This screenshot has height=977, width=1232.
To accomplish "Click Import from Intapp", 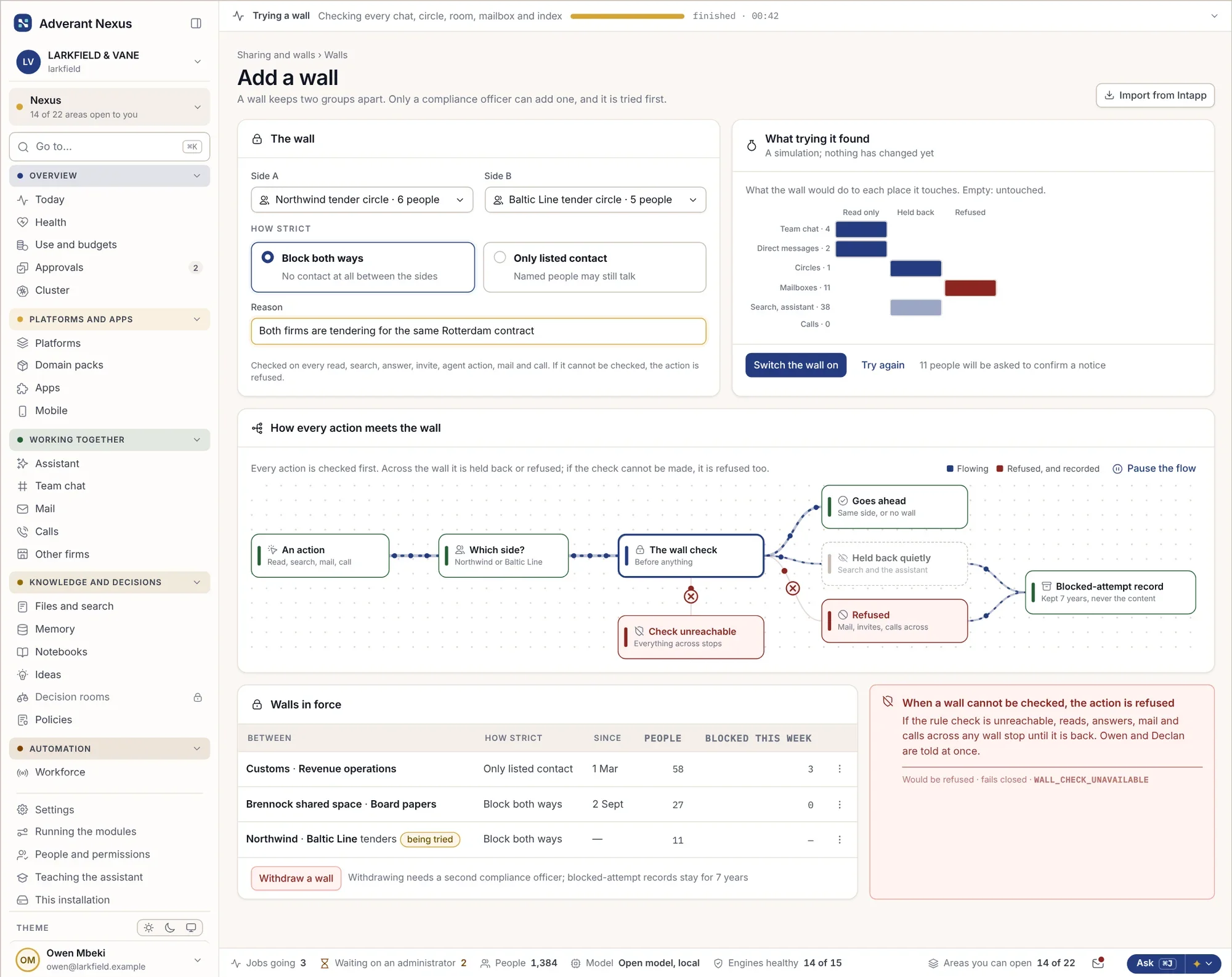I will point(1155,95).
